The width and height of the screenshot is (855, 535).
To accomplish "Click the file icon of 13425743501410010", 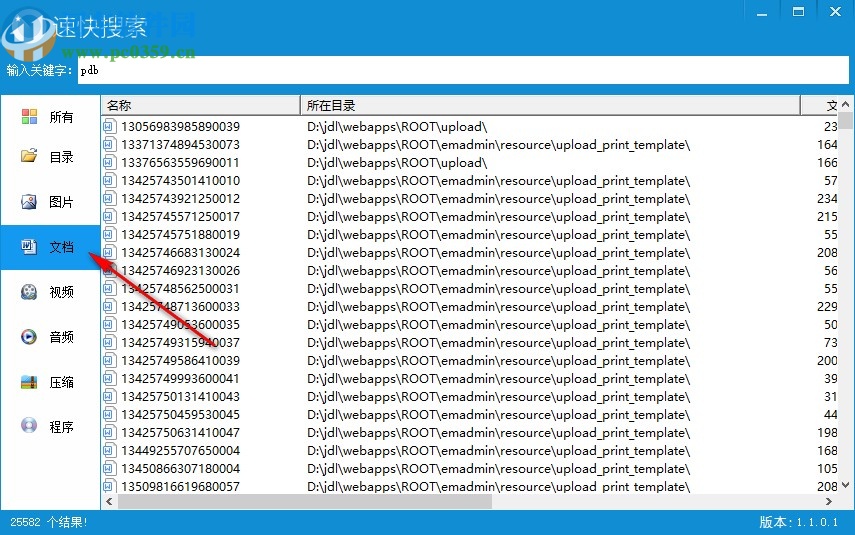I will [x=109, y=181].
